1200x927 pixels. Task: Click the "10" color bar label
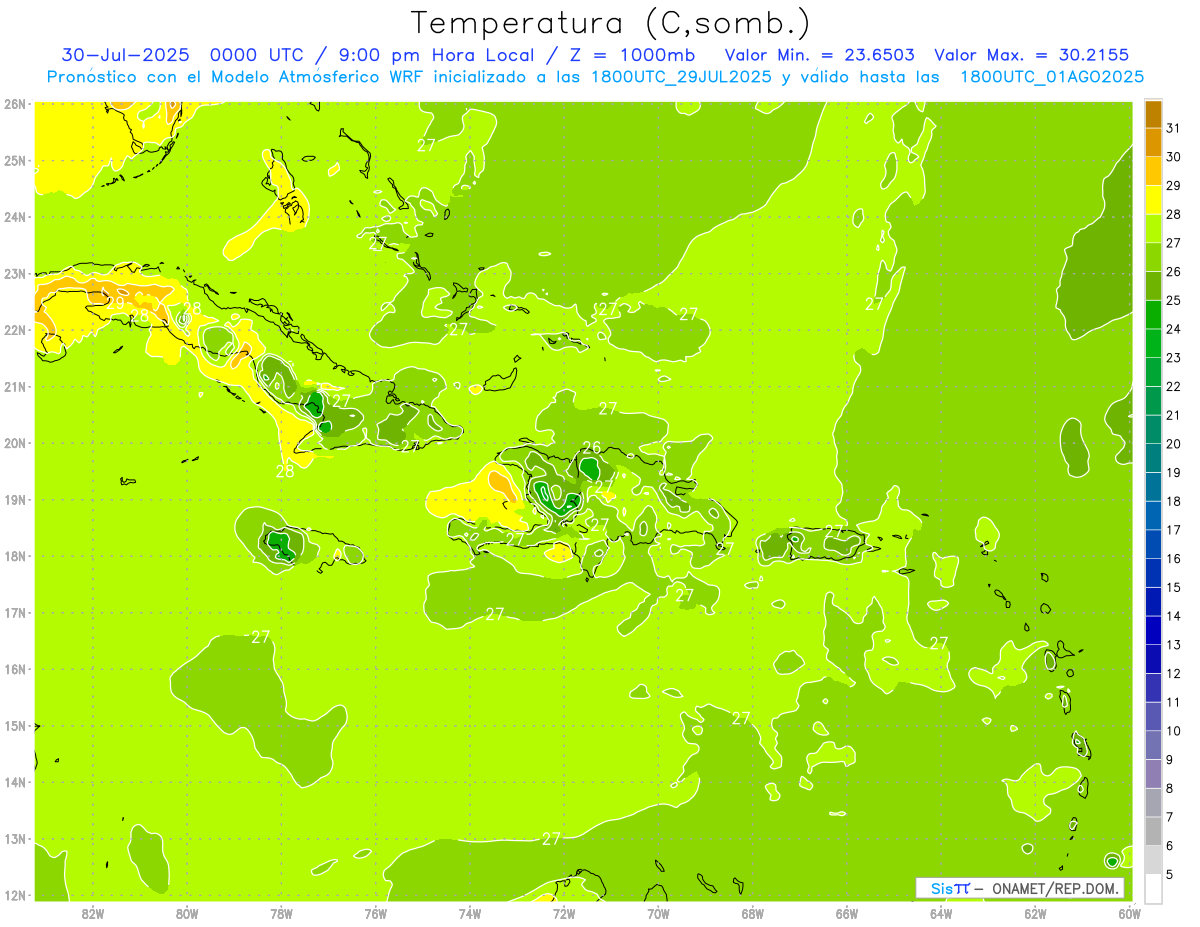(1174, 730)
